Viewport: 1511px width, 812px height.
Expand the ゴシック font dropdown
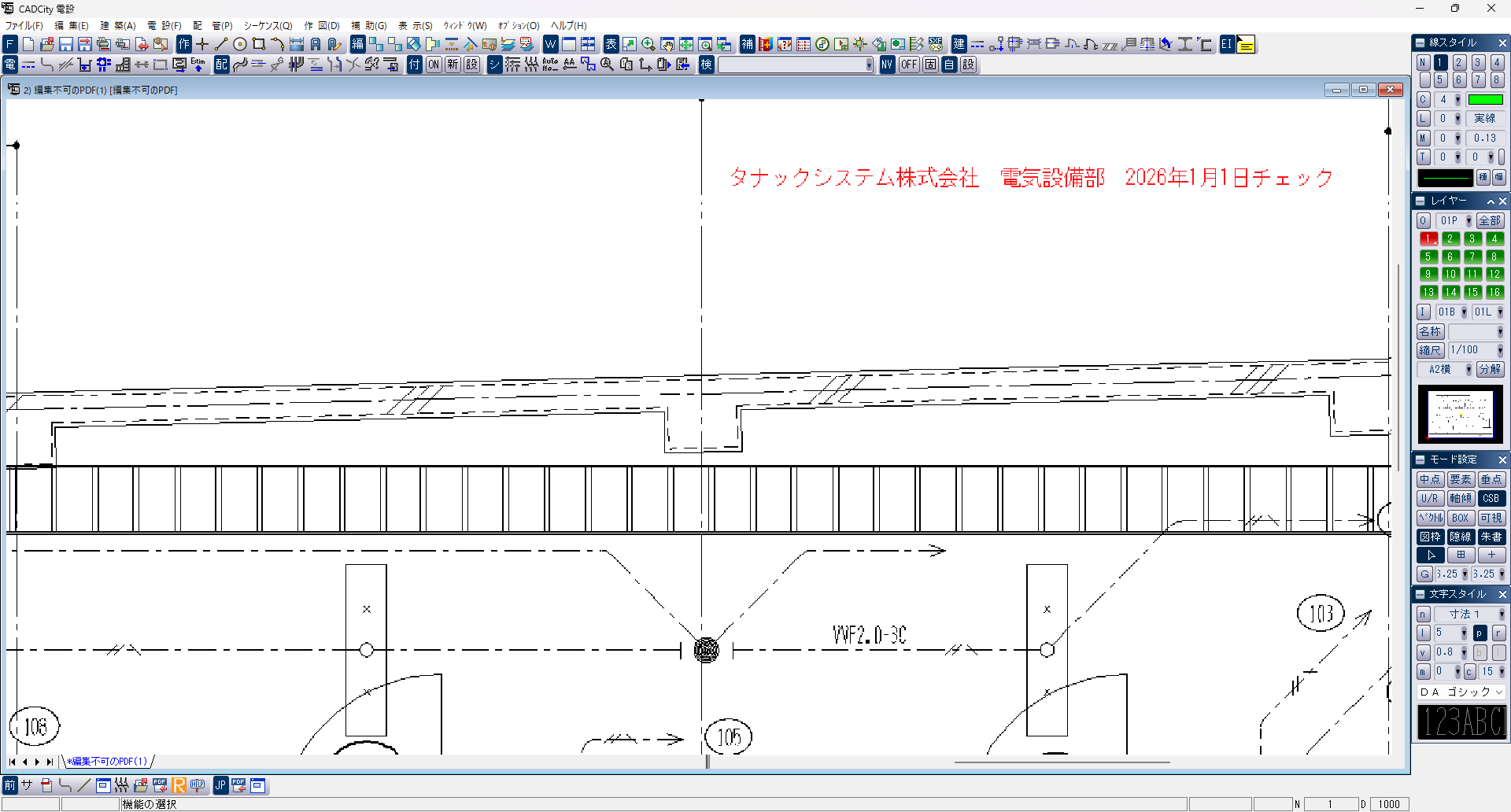coord(1499,692)
